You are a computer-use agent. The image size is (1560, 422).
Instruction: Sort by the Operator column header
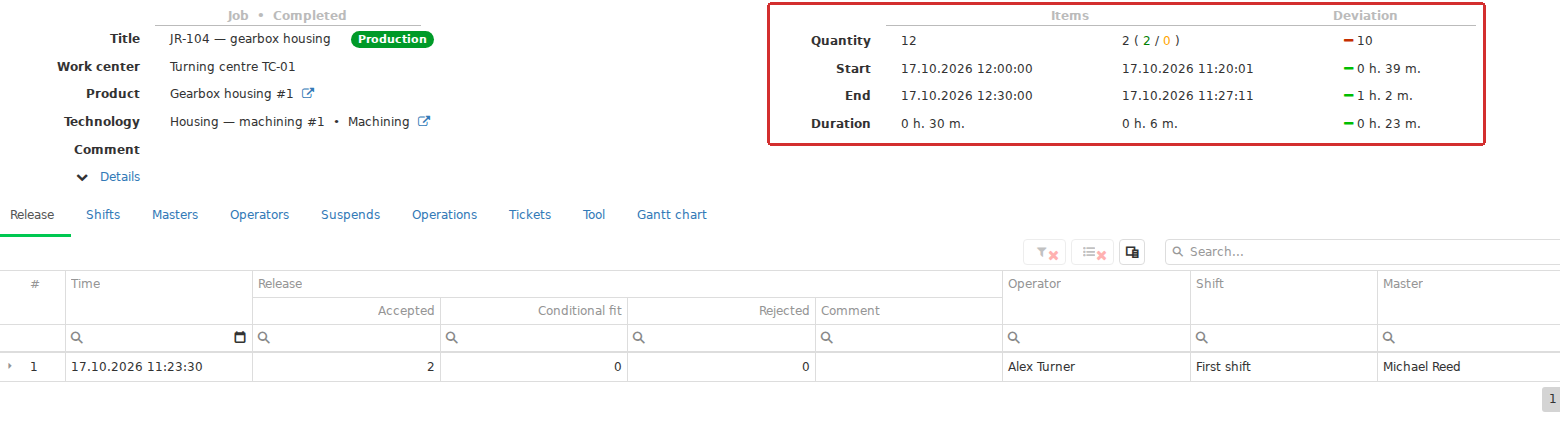pos(1096,297)
